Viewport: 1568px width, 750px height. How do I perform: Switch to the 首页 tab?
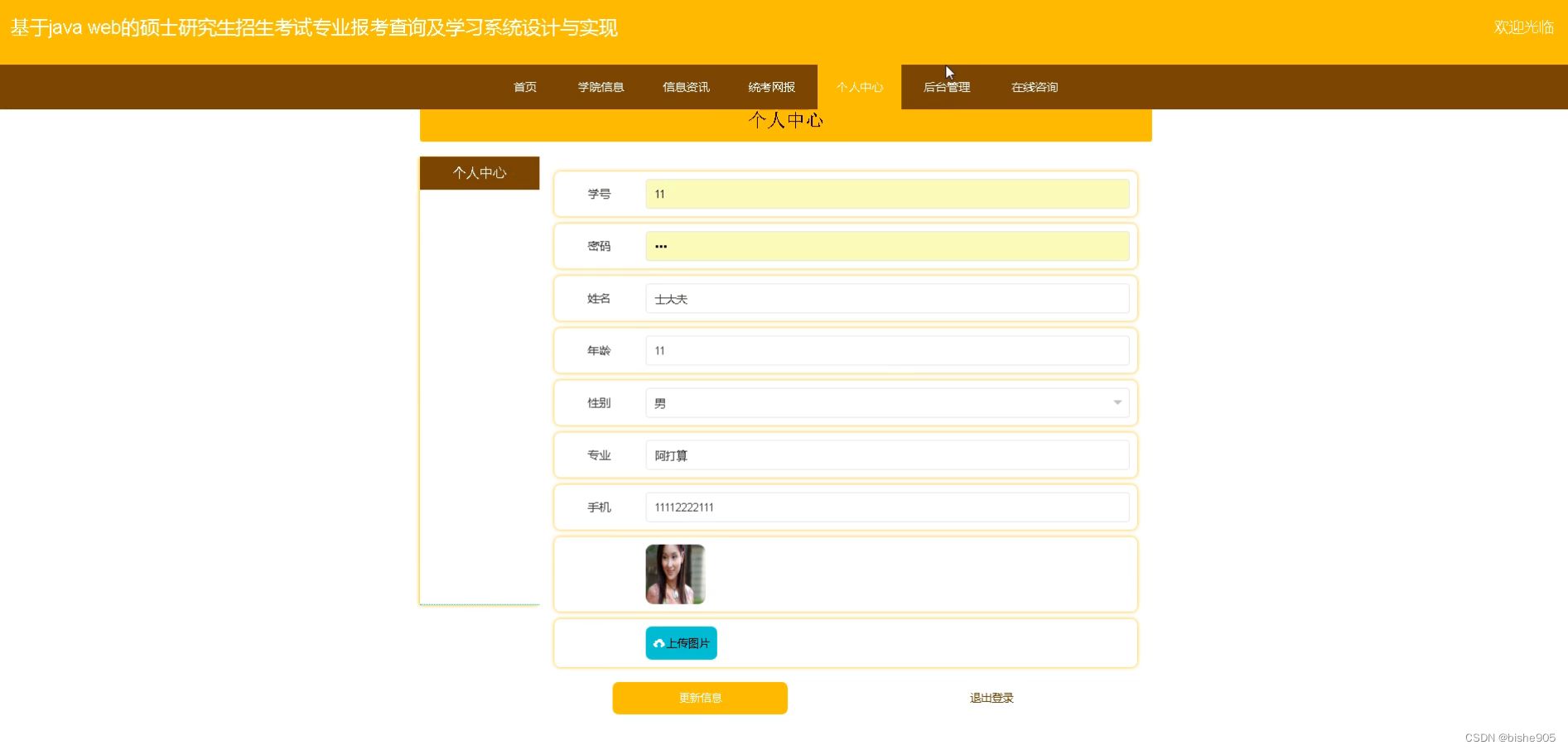(x=524, y=87)
